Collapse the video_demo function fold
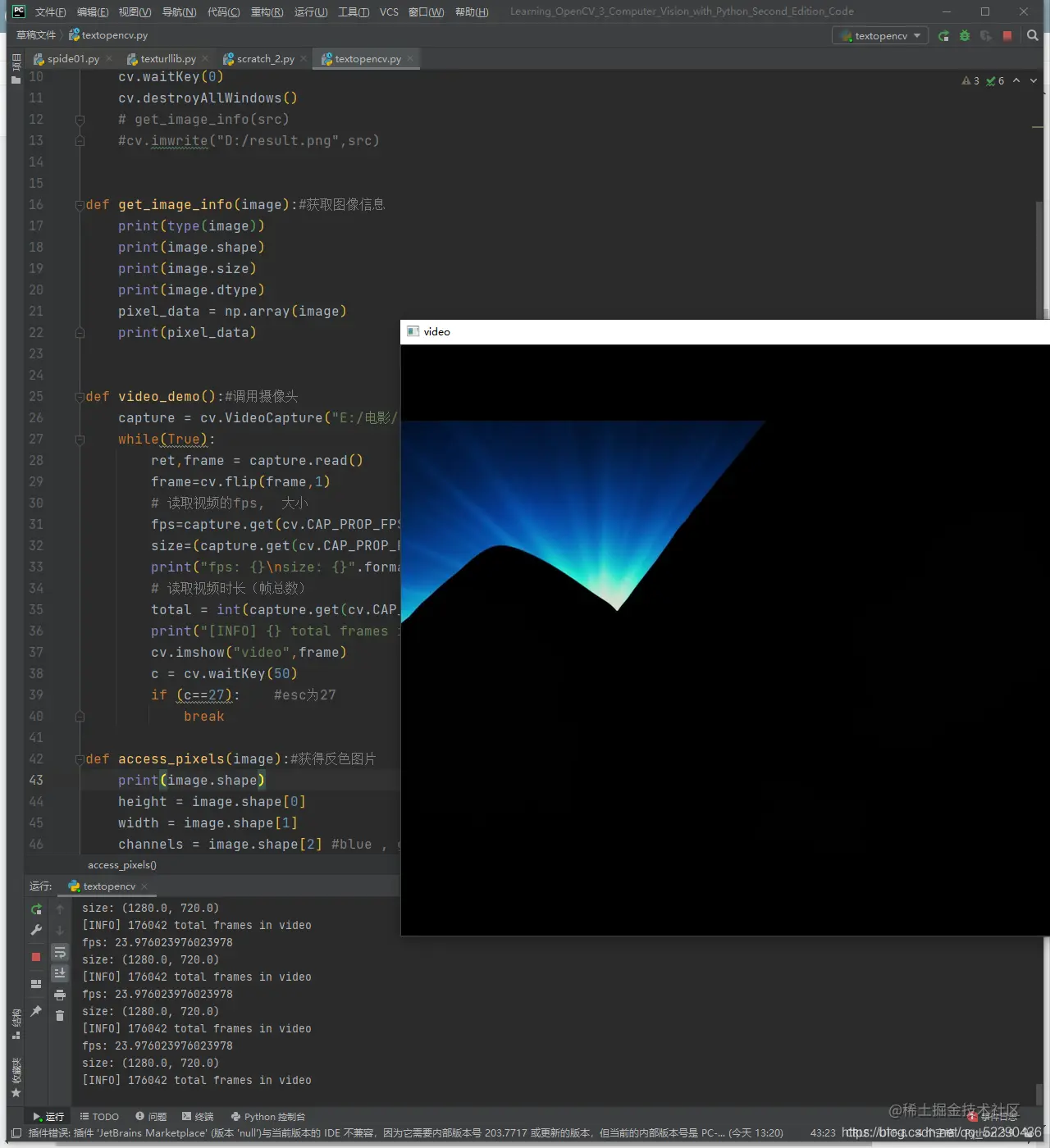This screenshot has width=1050, height=1148. pos(80,397)
